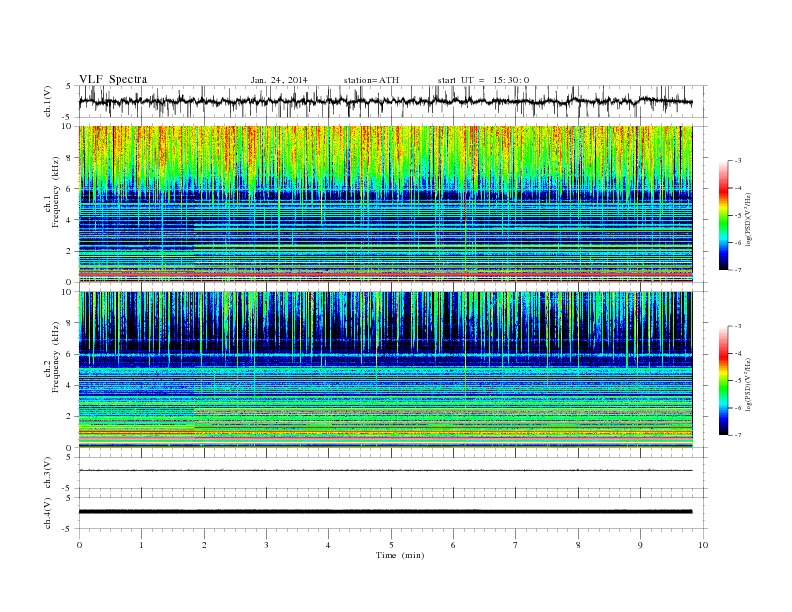Viewport: 792px width, 612px height.
Task: Click the ch.1 spectrogram color scale bar
Action: pos(723,215)
